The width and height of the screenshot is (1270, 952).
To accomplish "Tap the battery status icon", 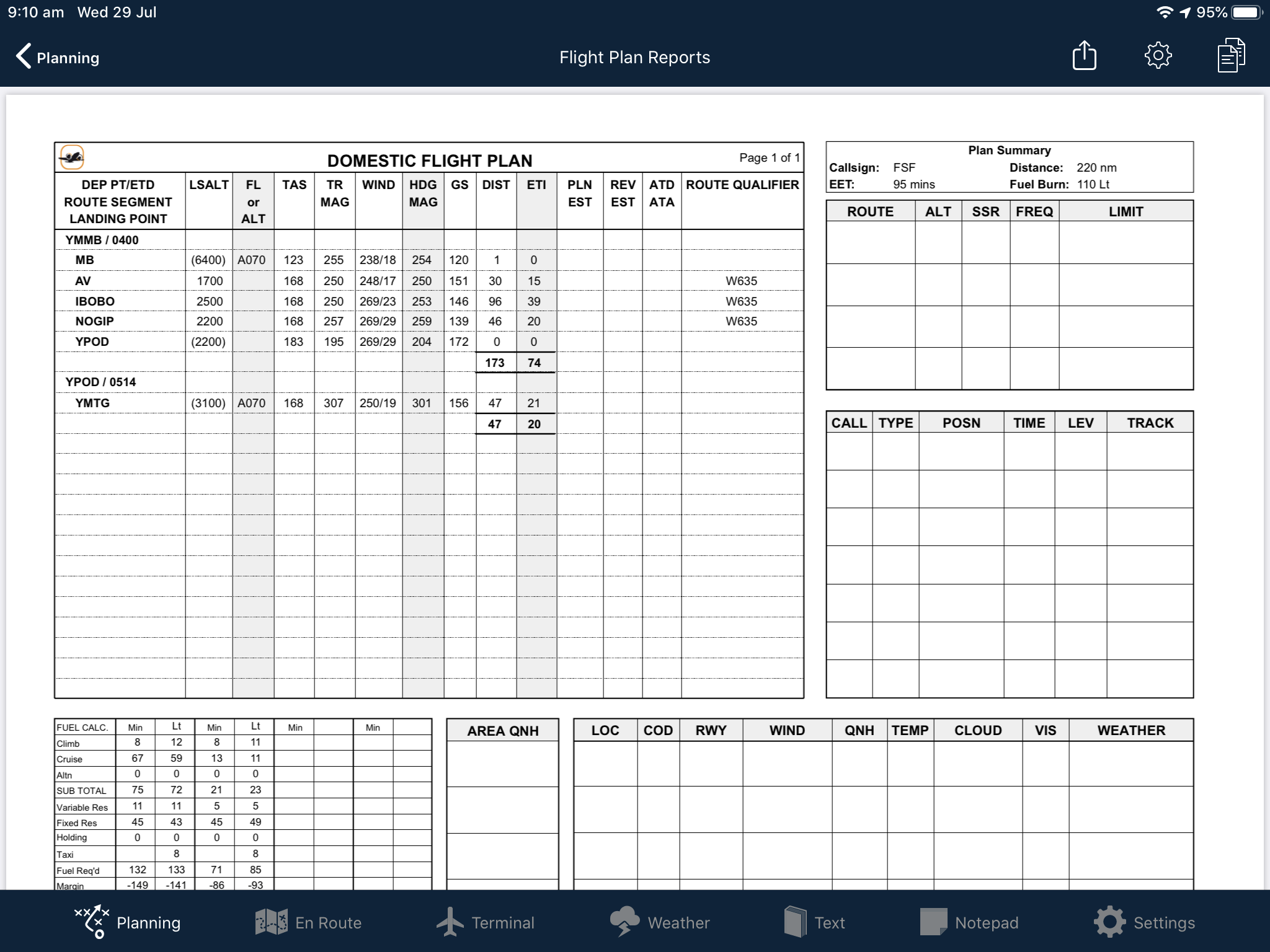I will (1246, 12).
